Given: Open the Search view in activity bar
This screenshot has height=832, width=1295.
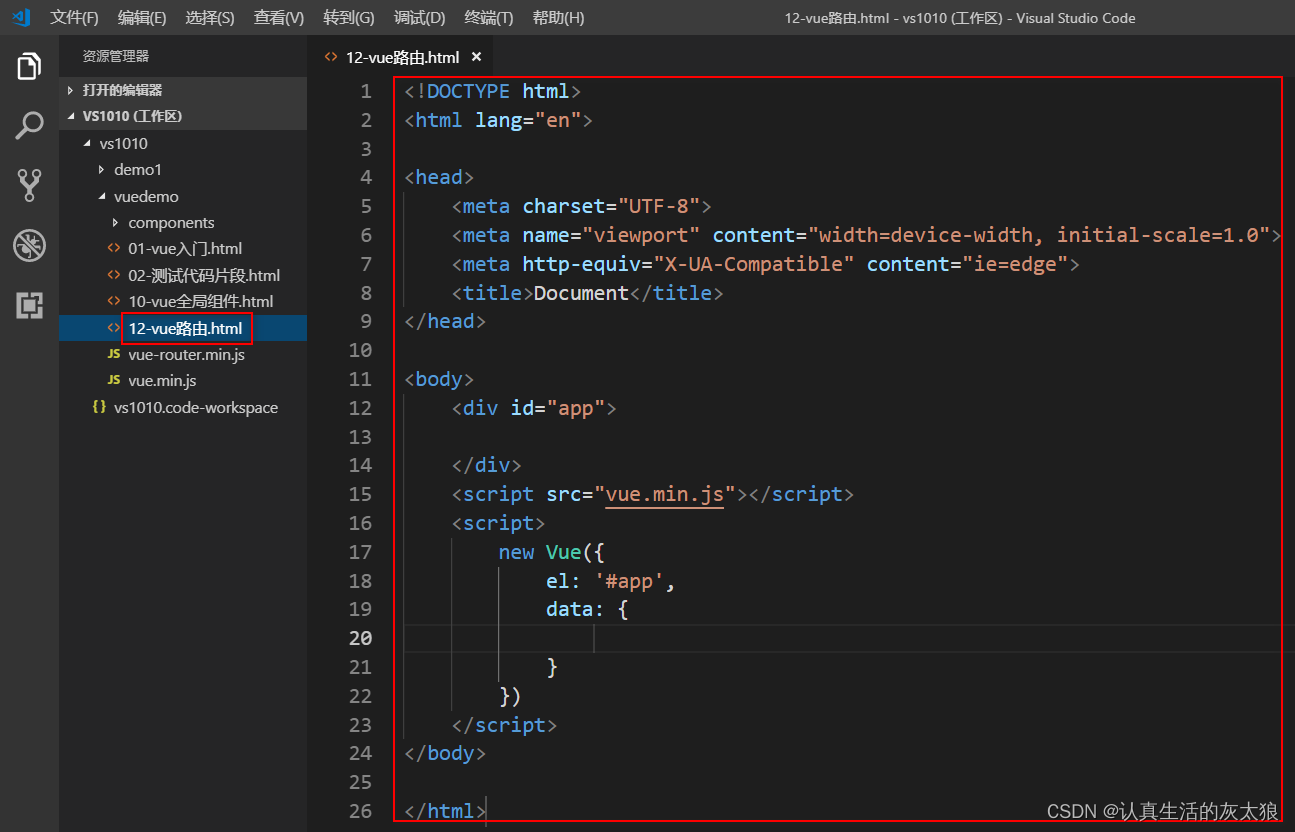Looking at the screenshot, I should [x=29, y=126].
